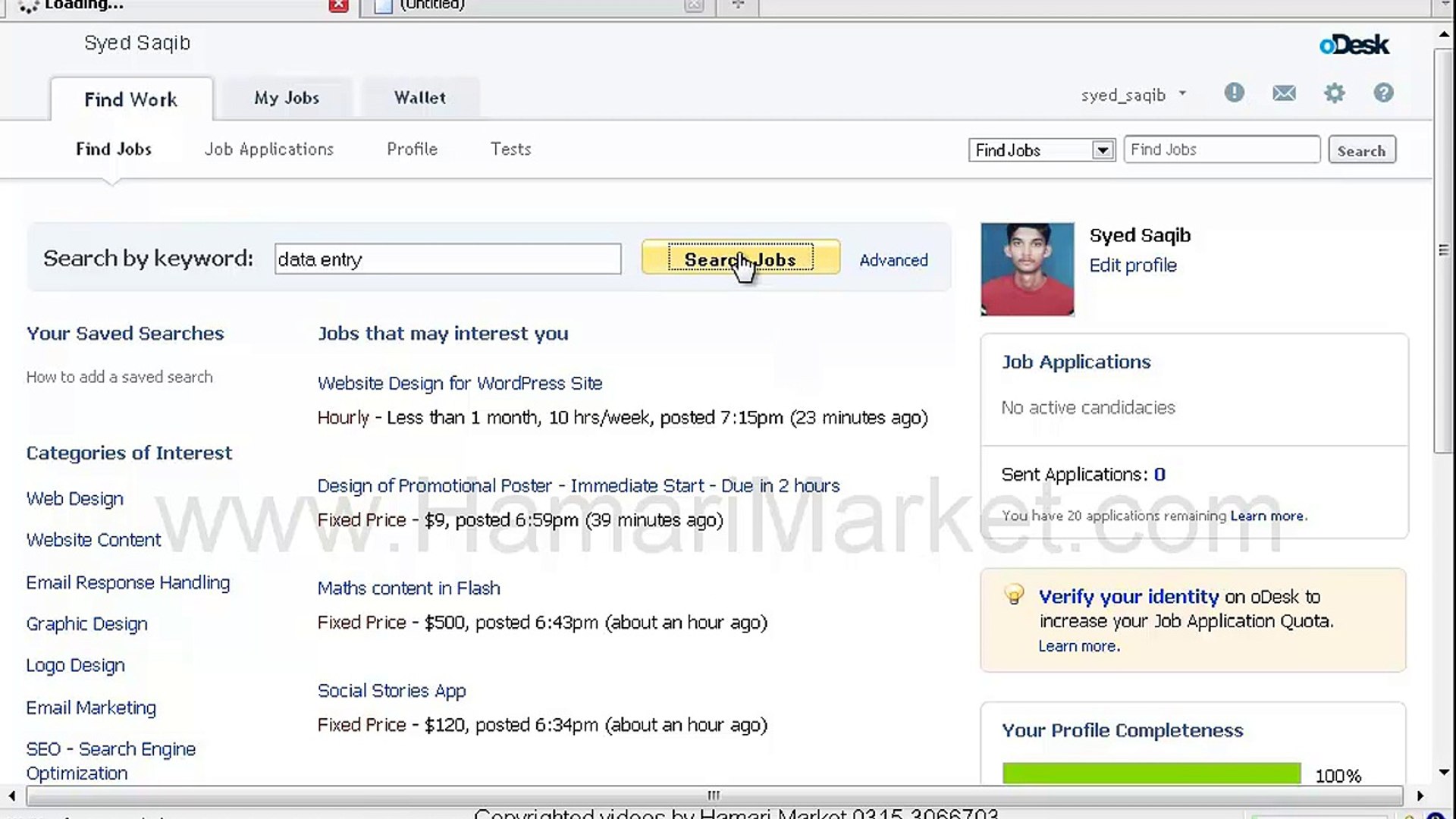Go to Job Applications subtab
This screenshot has width=1456, height=819.
pos(268,149)
